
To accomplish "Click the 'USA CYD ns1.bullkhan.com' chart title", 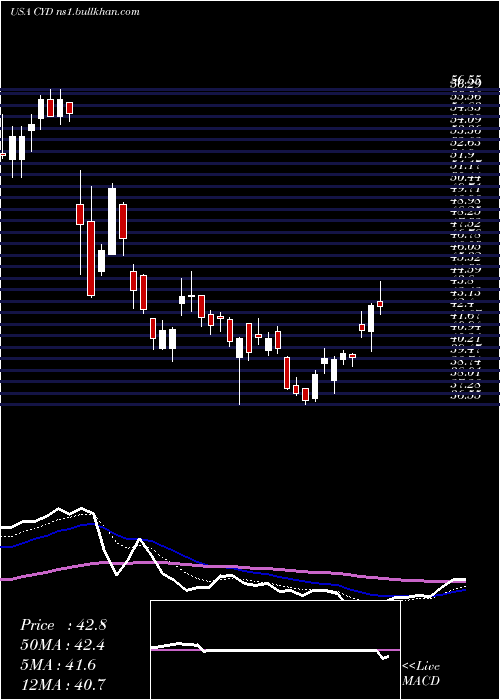I will (75, 12).
